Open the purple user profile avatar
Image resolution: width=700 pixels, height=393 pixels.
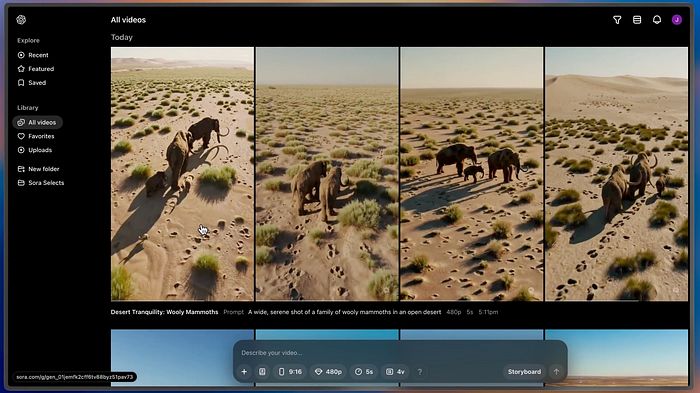pyautogui.click(x=677, y=20)
